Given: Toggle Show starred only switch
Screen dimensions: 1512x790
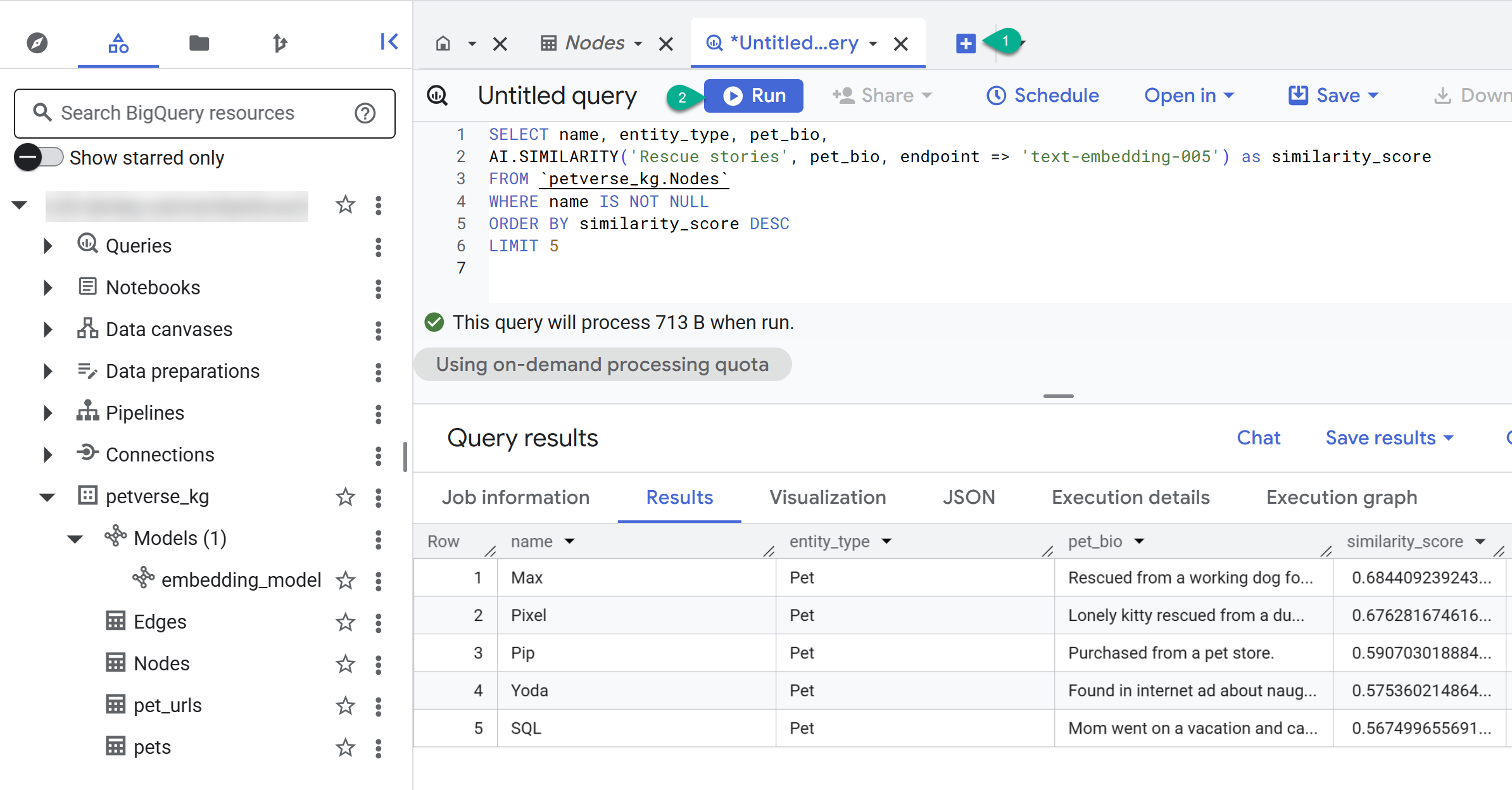Looking at the screenshot, I should 39,157.
